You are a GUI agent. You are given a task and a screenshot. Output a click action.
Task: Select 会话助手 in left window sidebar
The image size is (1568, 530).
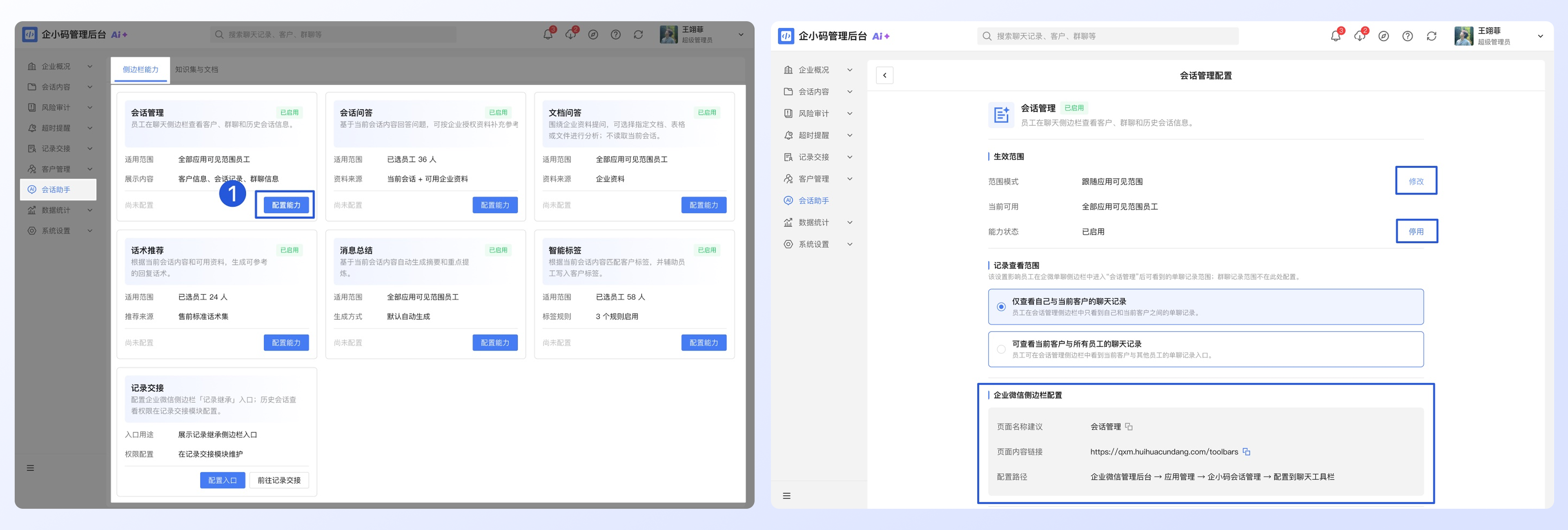point(58,190)
